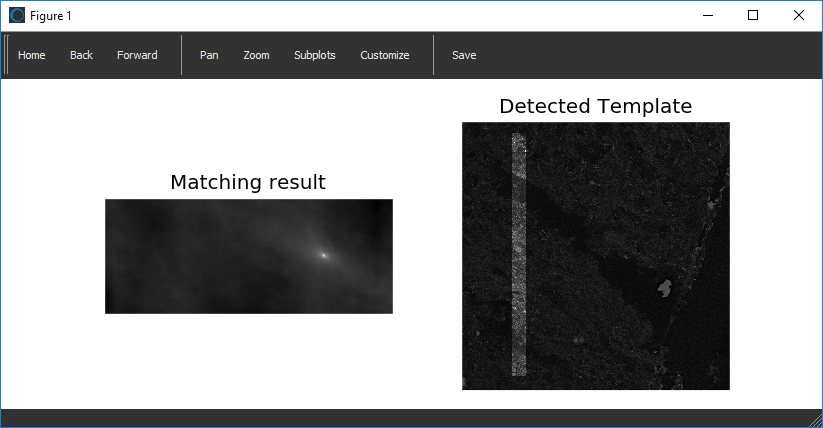Screen dimensions: 823x428
Task: Click the toolbar drag handle beside Home
Action: 6,55
